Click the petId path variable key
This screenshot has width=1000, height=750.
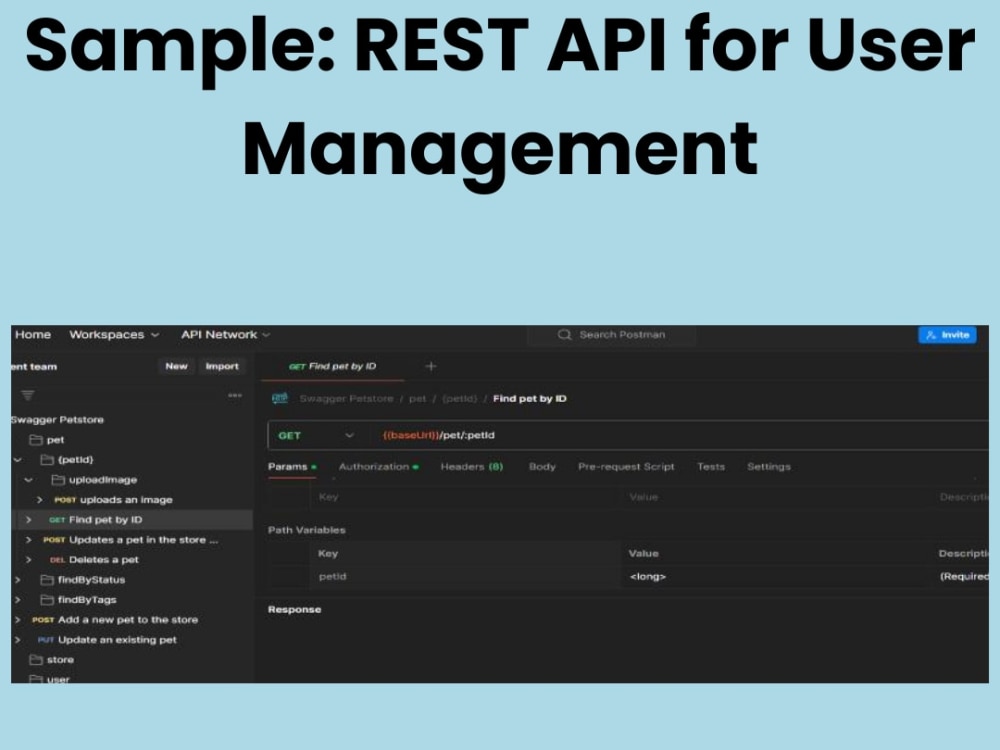coord(332,577)
